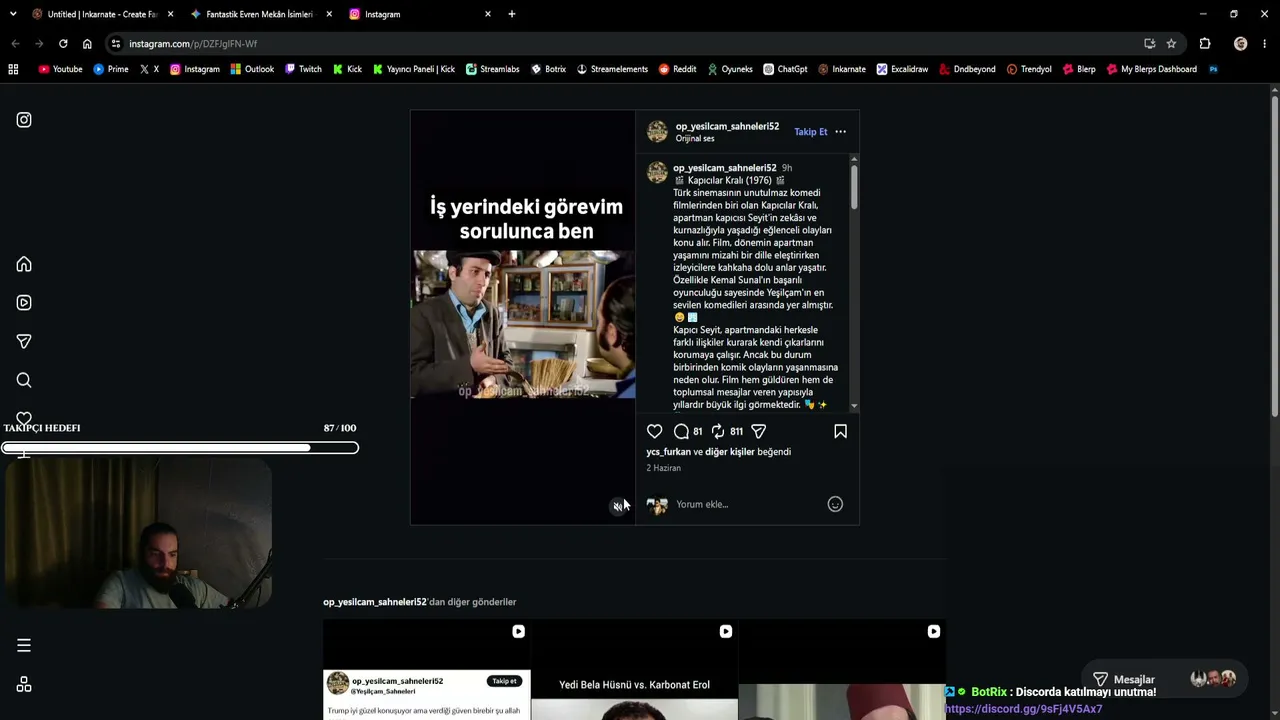Close the Fantastik Evren Mekân İsimleri tab
This screenshot has height=720, width=1280.
pos(329,14)
